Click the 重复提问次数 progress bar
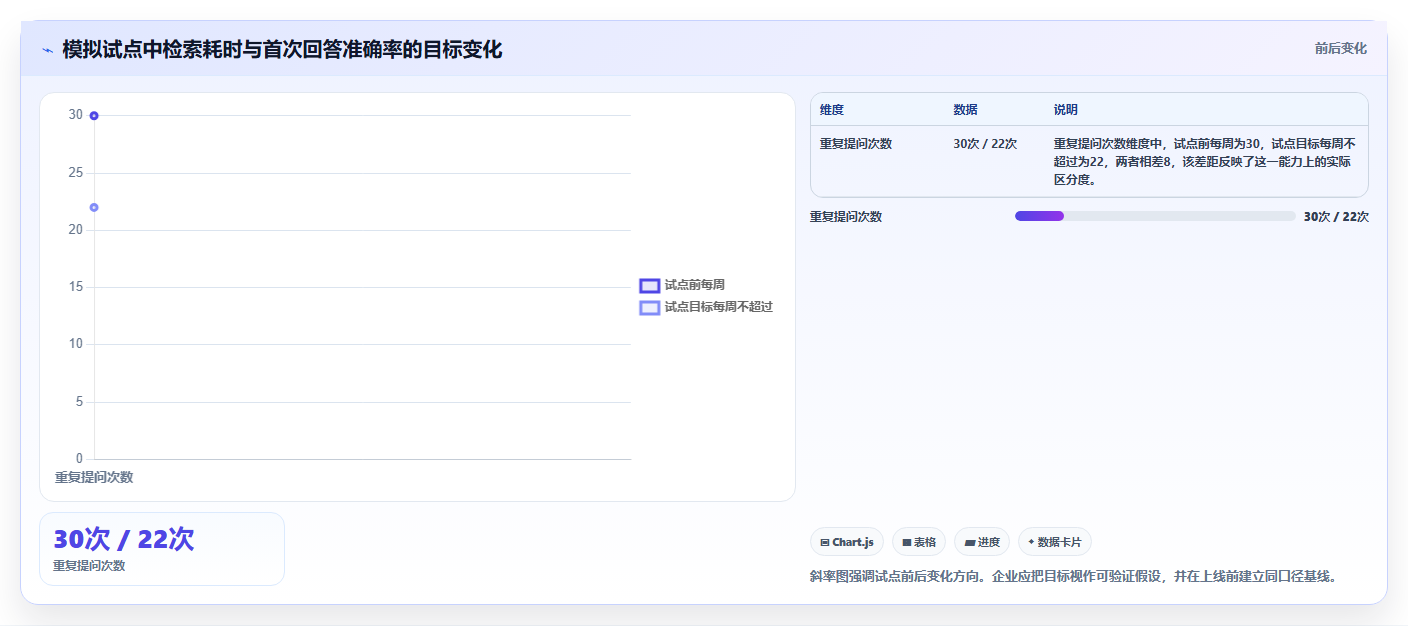Viewport: 1408px width, 626px height. tap(1155, 216)
